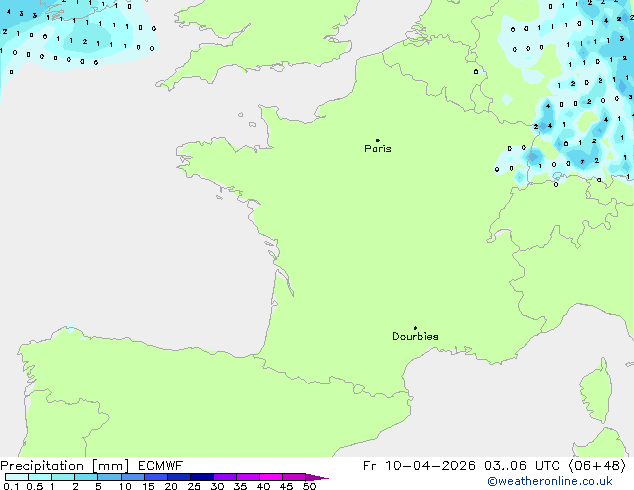This screenshot has width=634, height=490.
Task: Click the 0.1–0.5 mm legend swatch
Action: click(17, 477)
